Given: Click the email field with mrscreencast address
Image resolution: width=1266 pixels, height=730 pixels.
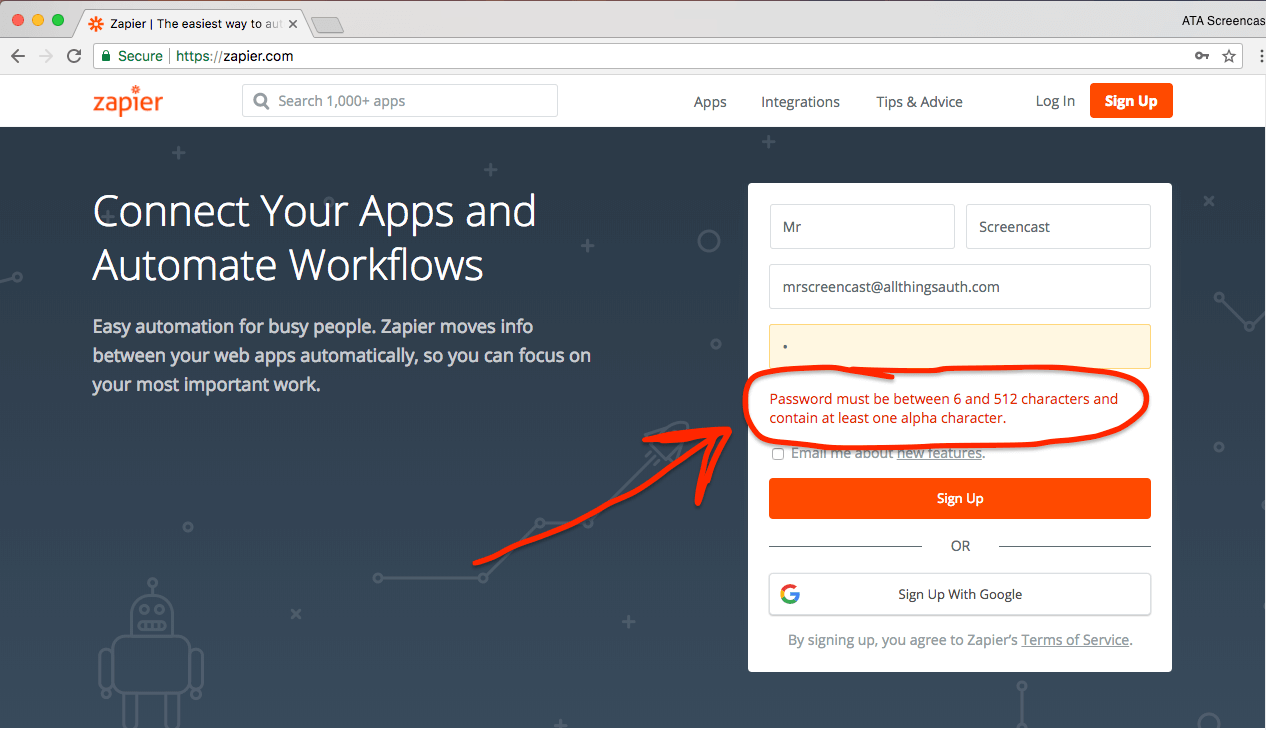Looking at the screenshot, I should 960,287.
